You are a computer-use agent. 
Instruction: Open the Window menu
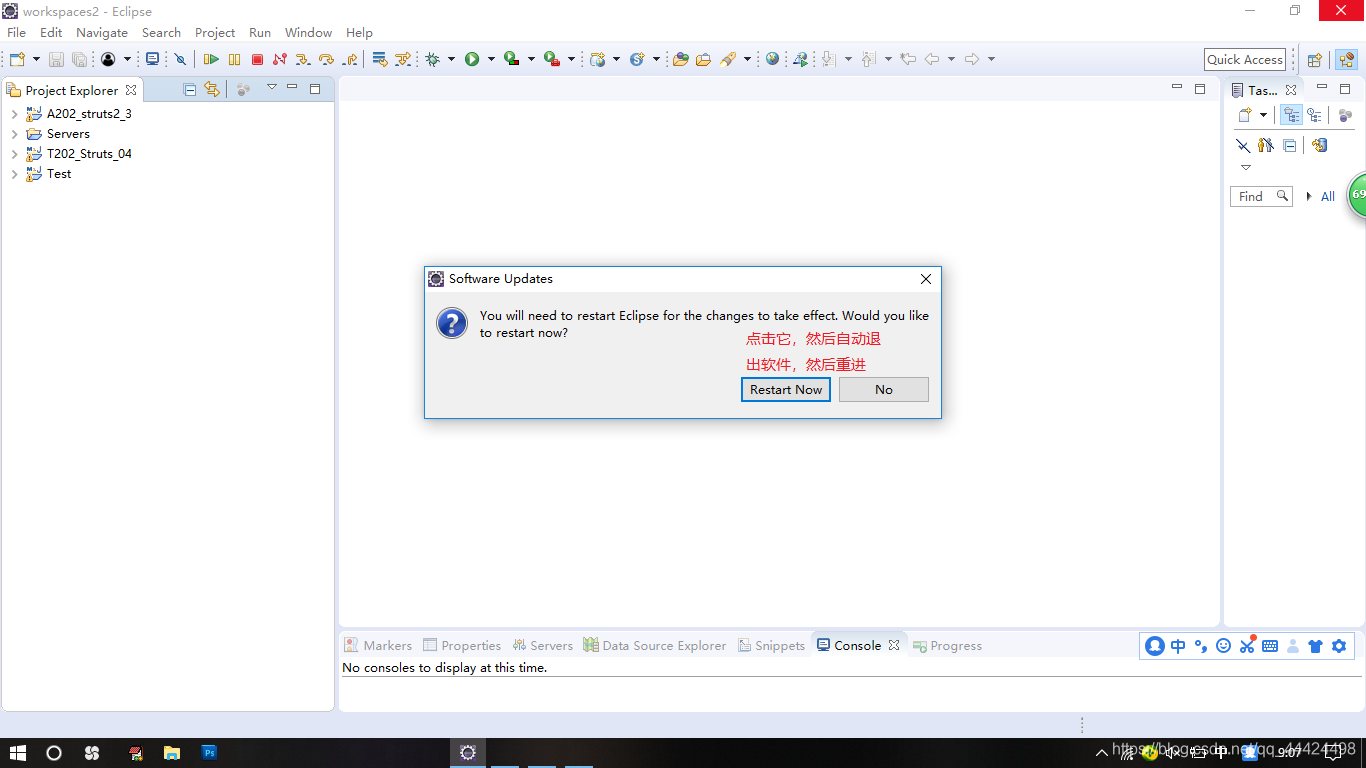click(x=308, y=33)
